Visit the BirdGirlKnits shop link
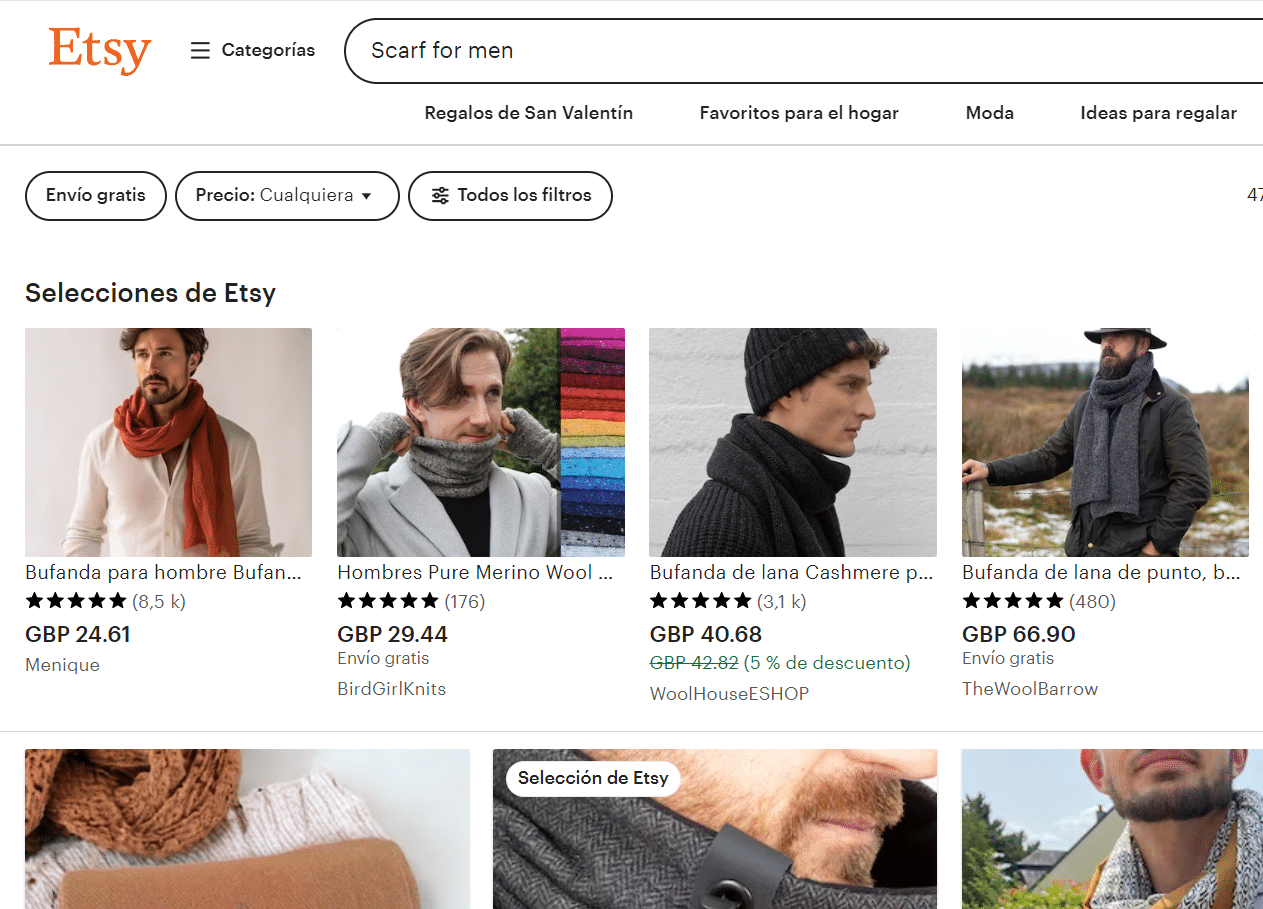 (x=391, y=689)
